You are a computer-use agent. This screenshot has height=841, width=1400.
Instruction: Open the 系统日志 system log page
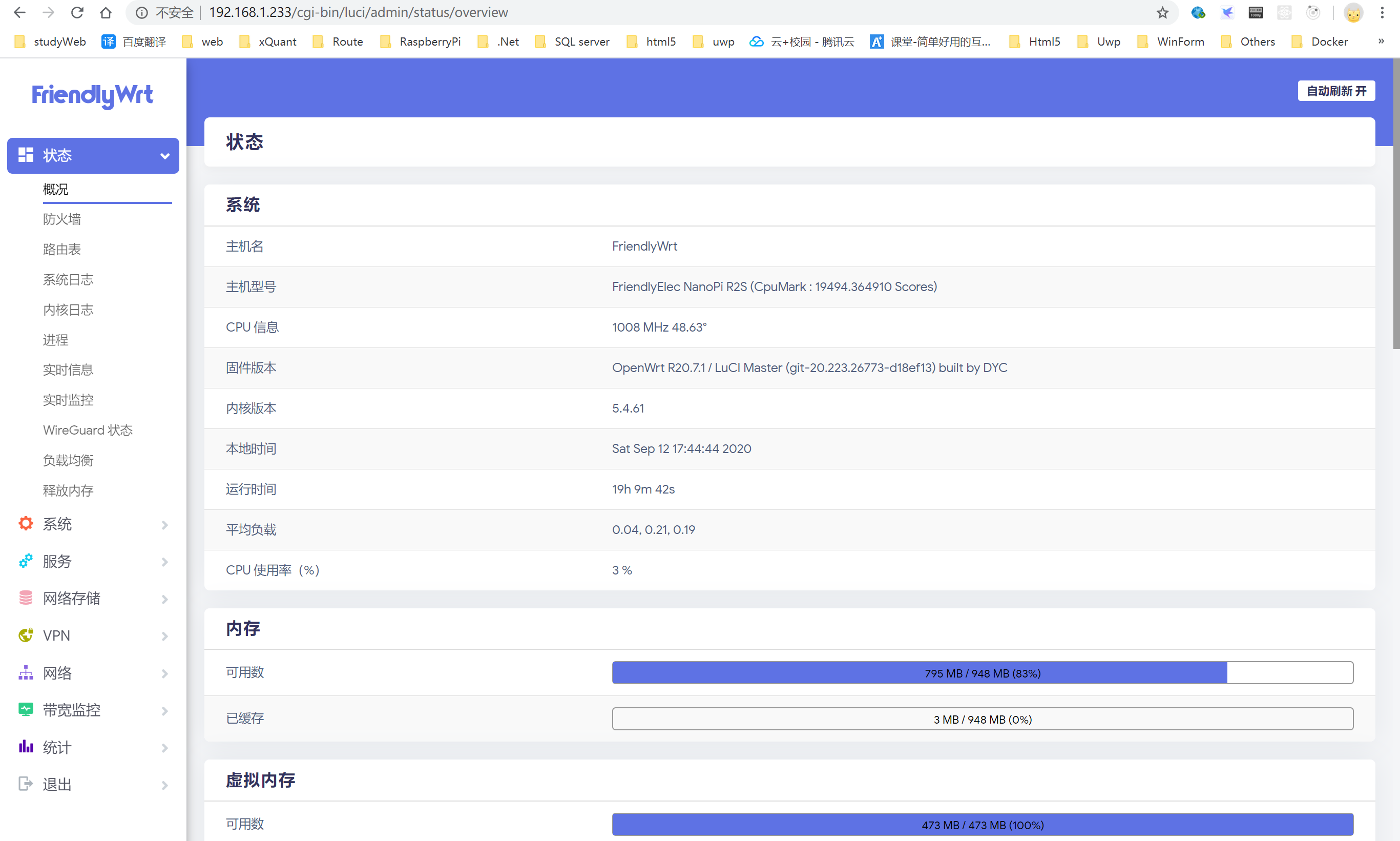click(x=68, y=279)
